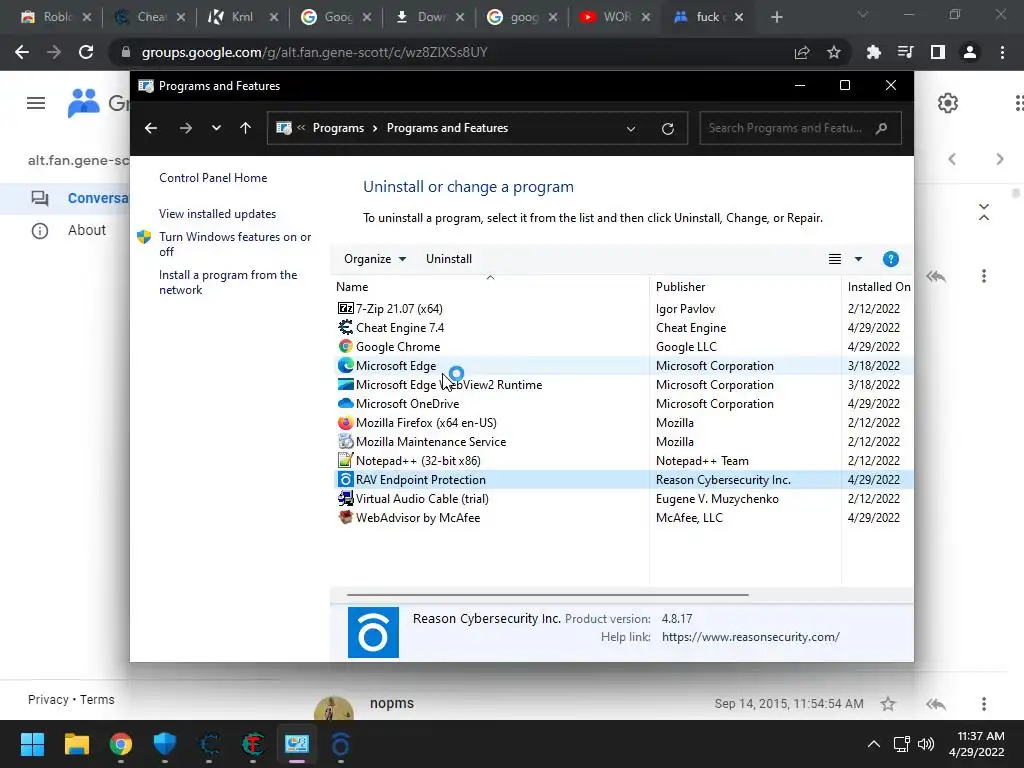
Task: Click the RAV Endpoint Protection row icon
Action: click(x=345, y=479)
